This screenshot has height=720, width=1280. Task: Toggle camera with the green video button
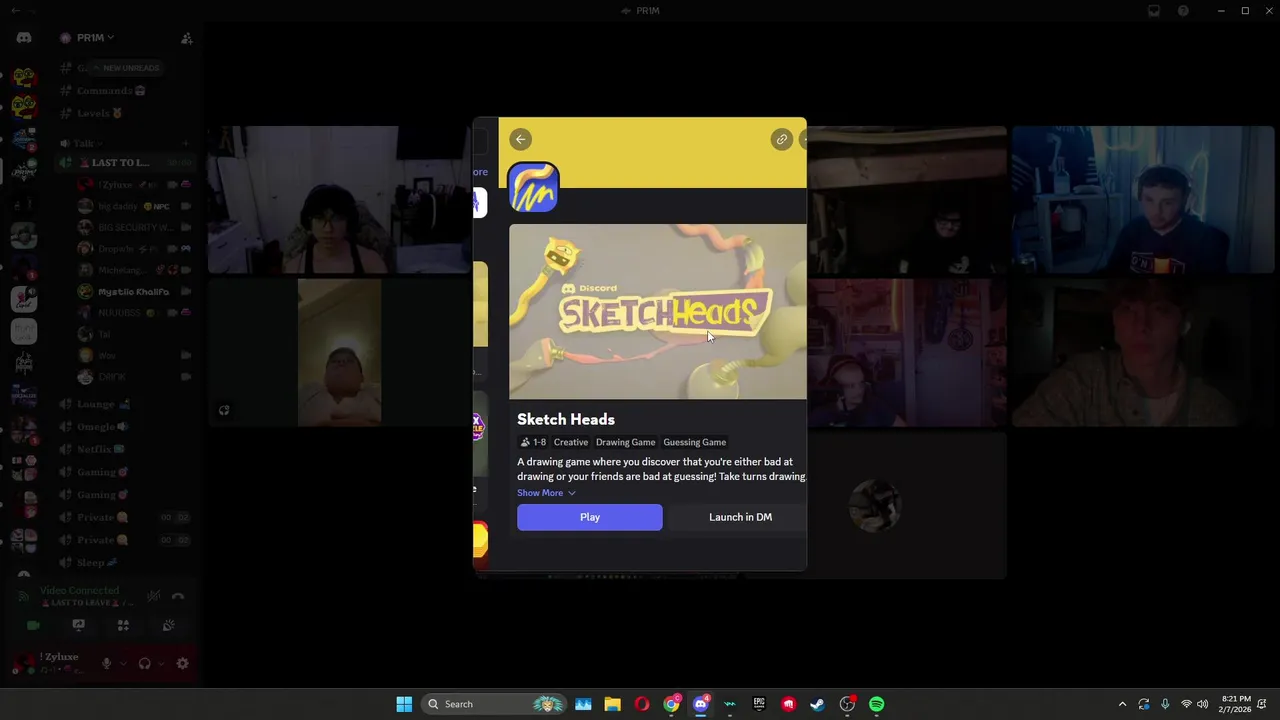33,626
